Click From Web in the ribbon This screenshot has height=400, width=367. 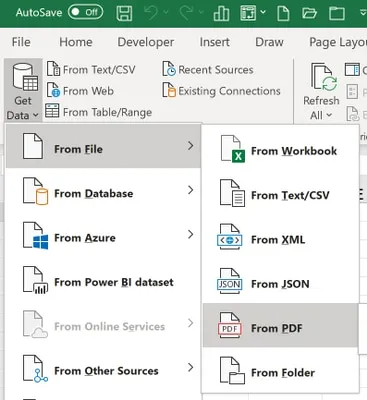point(80,91)
